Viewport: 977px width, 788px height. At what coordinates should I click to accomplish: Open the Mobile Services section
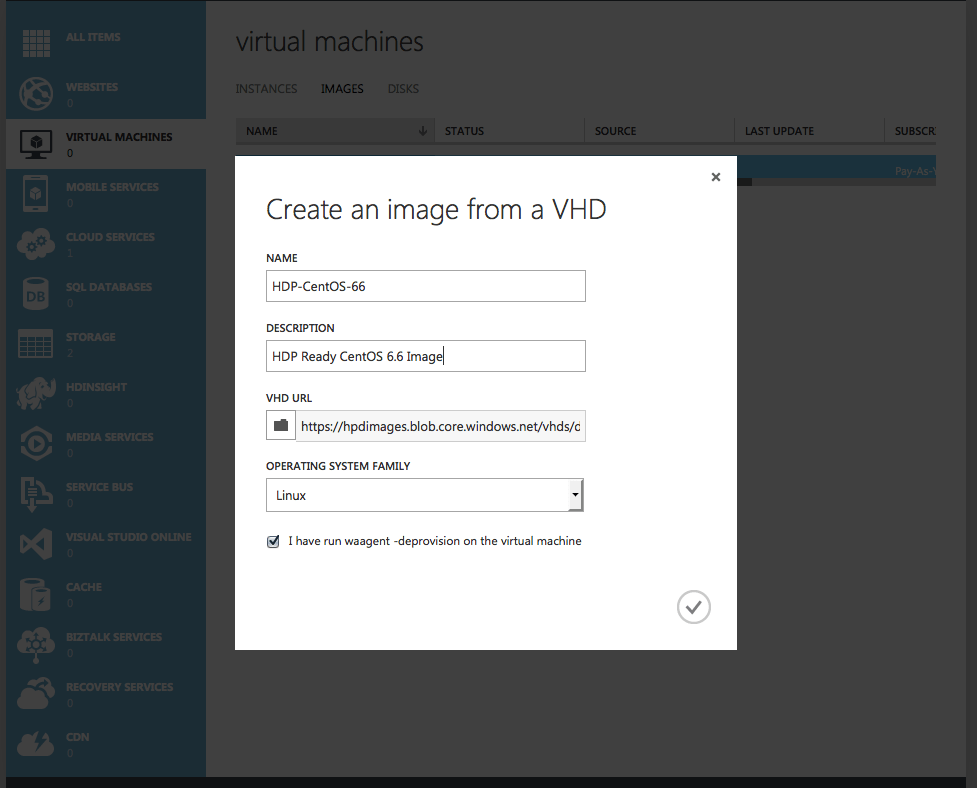pos(35,193)
